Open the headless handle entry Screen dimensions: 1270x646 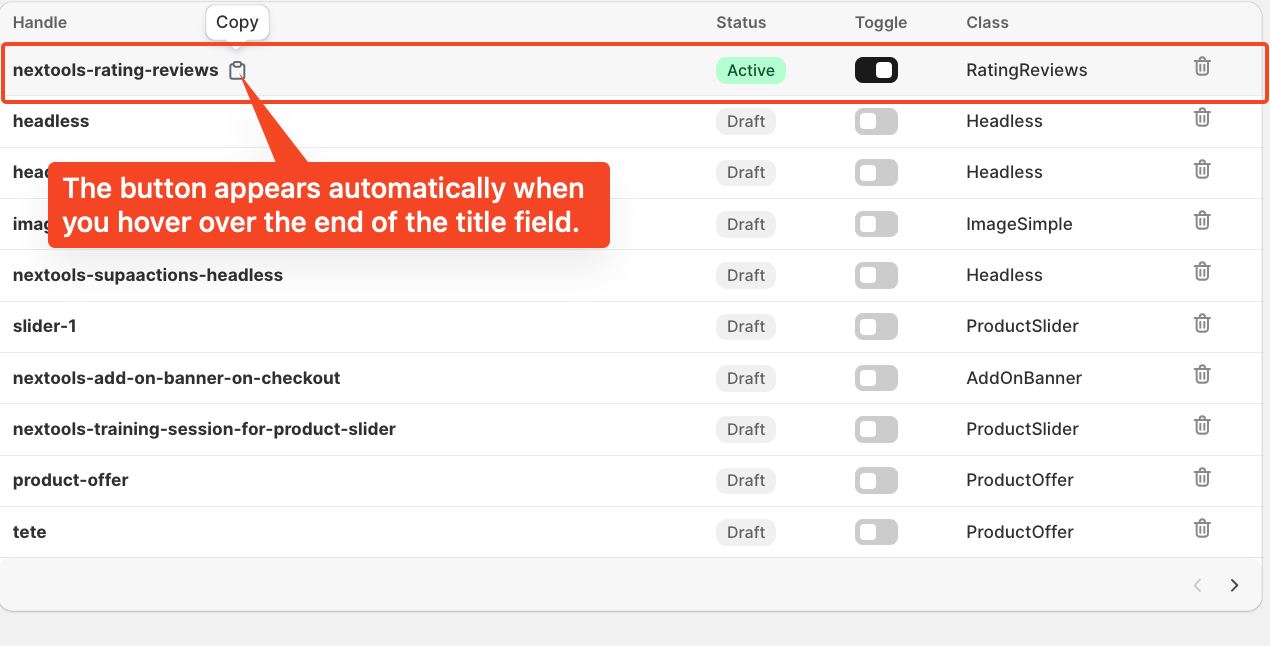(51, 121)
